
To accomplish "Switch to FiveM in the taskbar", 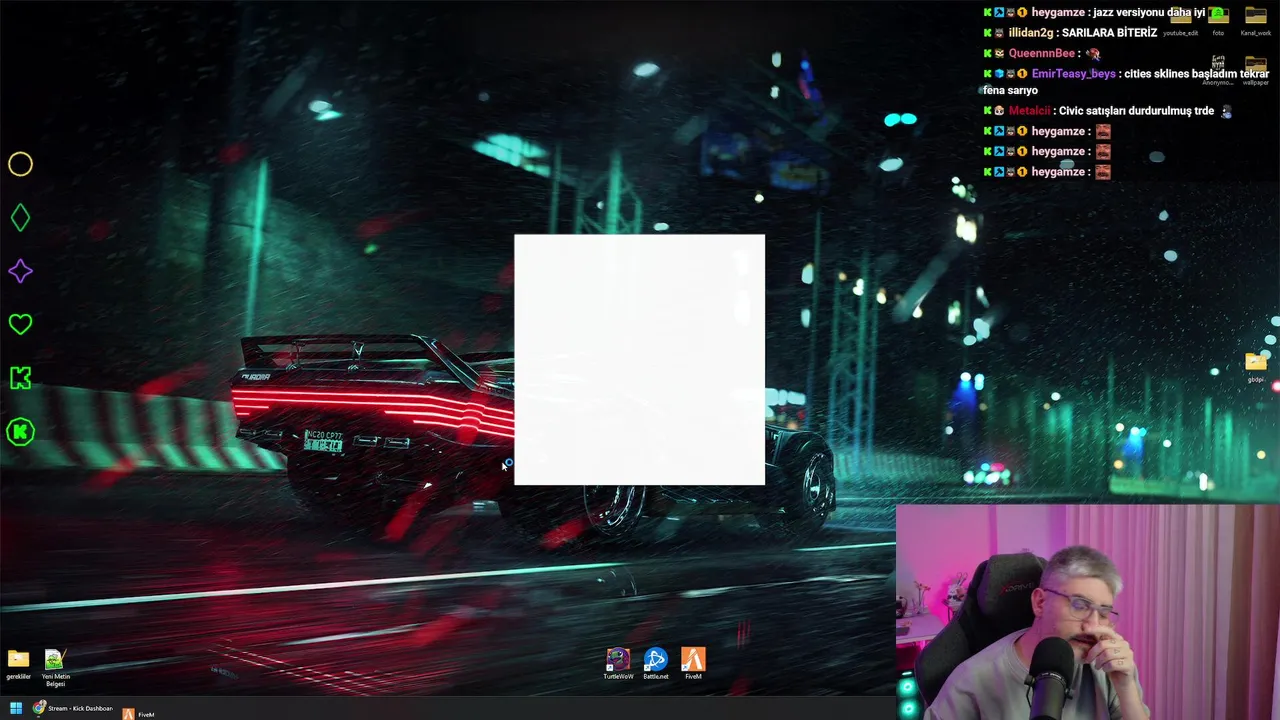I will coord(139,714).
